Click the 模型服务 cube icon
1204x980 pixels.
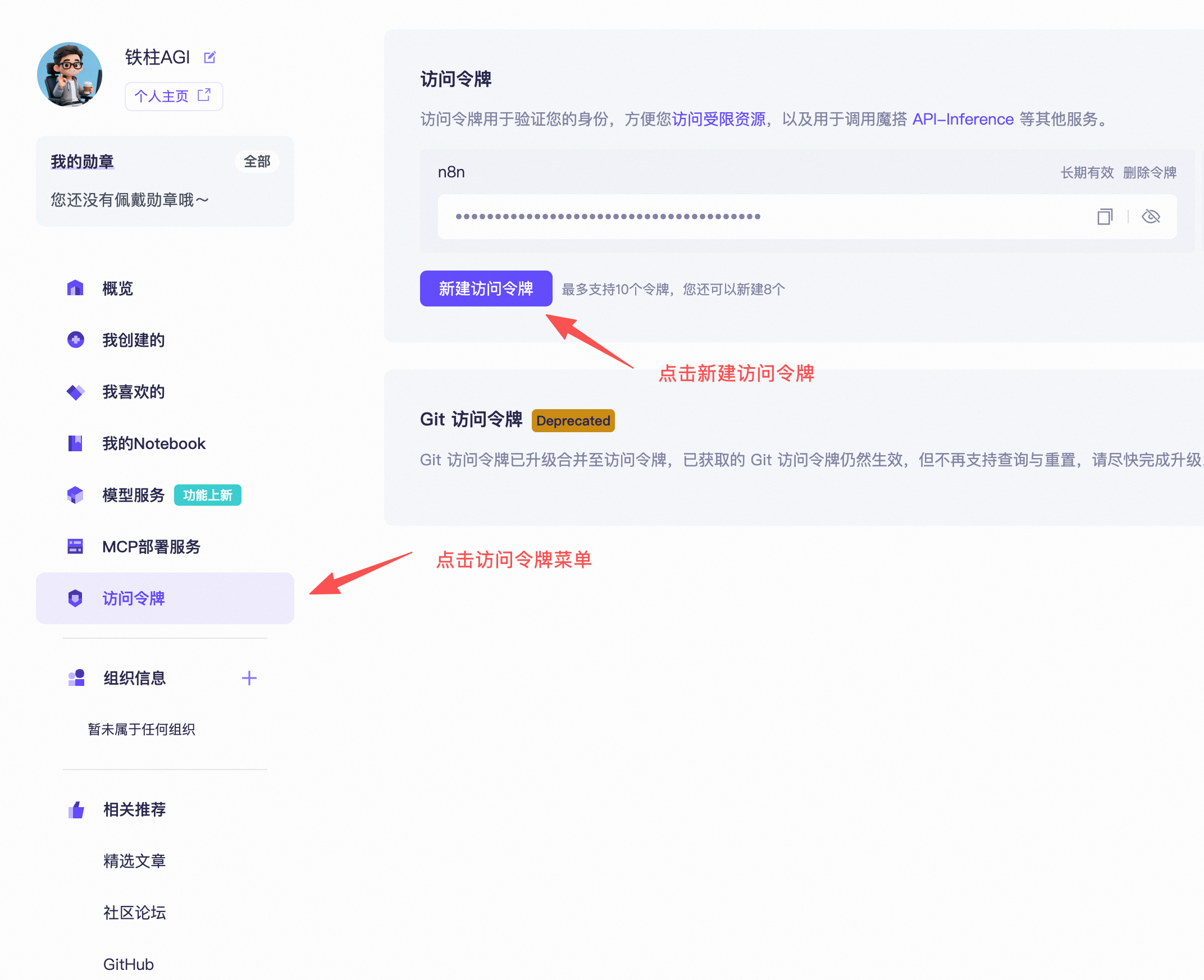pos(75,495)
